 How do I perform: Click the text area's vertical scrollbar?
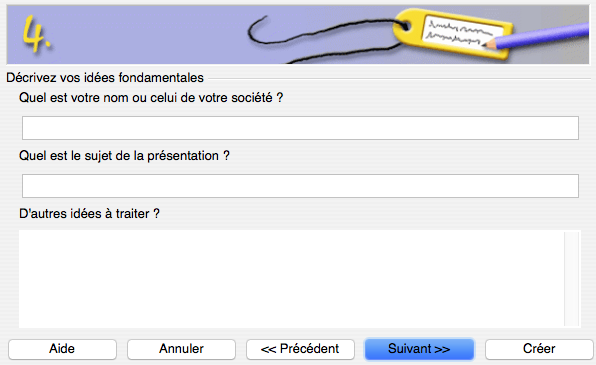tap(572, 279)
